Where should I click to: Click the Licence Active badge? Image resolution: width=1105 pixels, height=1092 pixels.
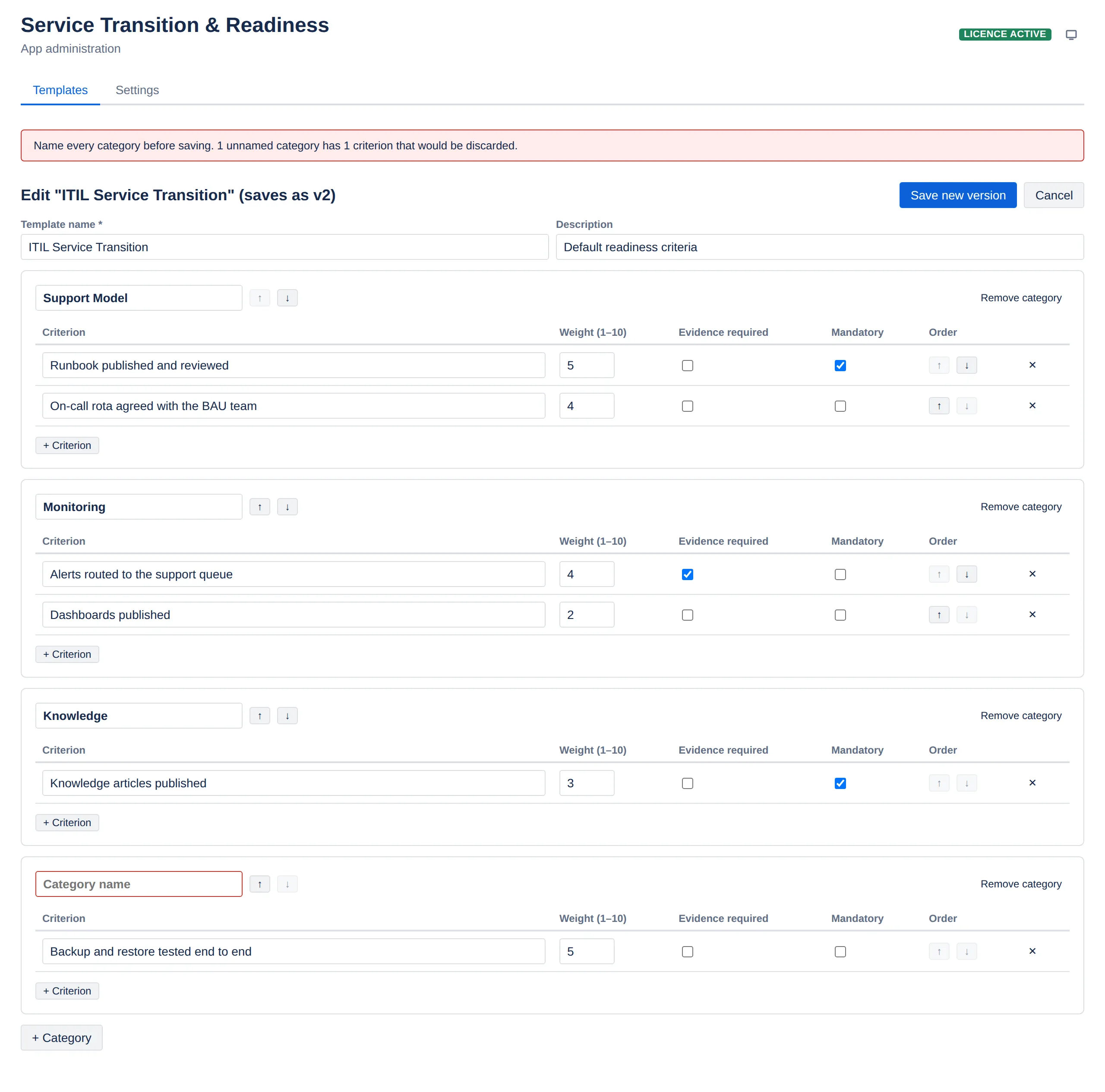1005,35
